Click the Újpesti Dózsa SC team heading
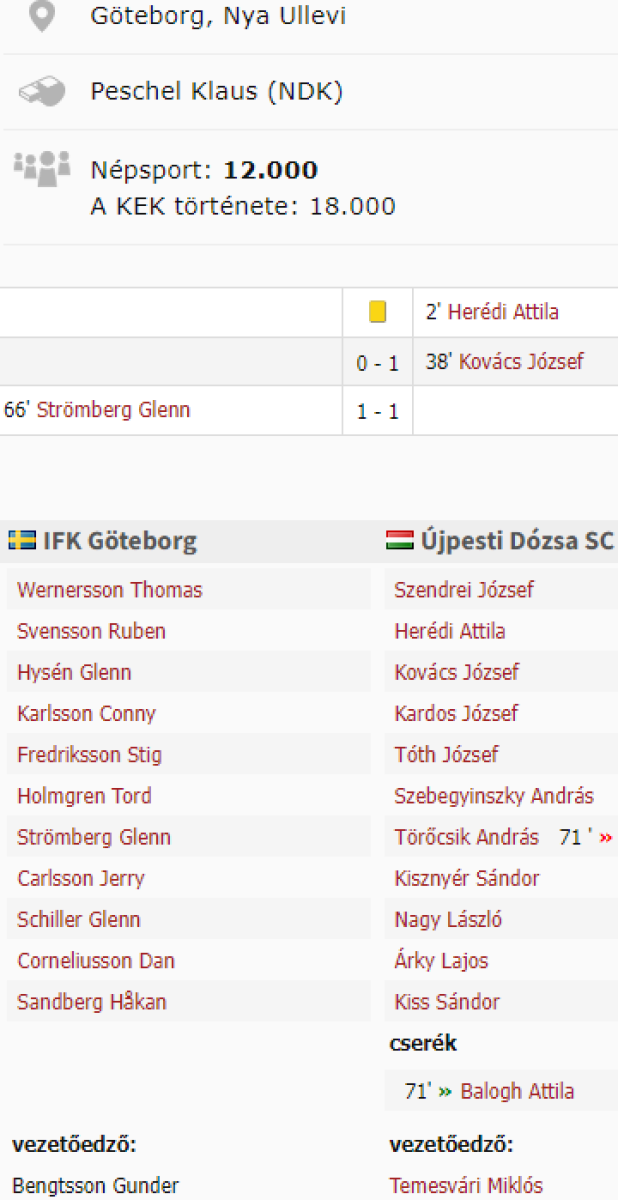The image size is (618, 1200). (x=514, y=541)
